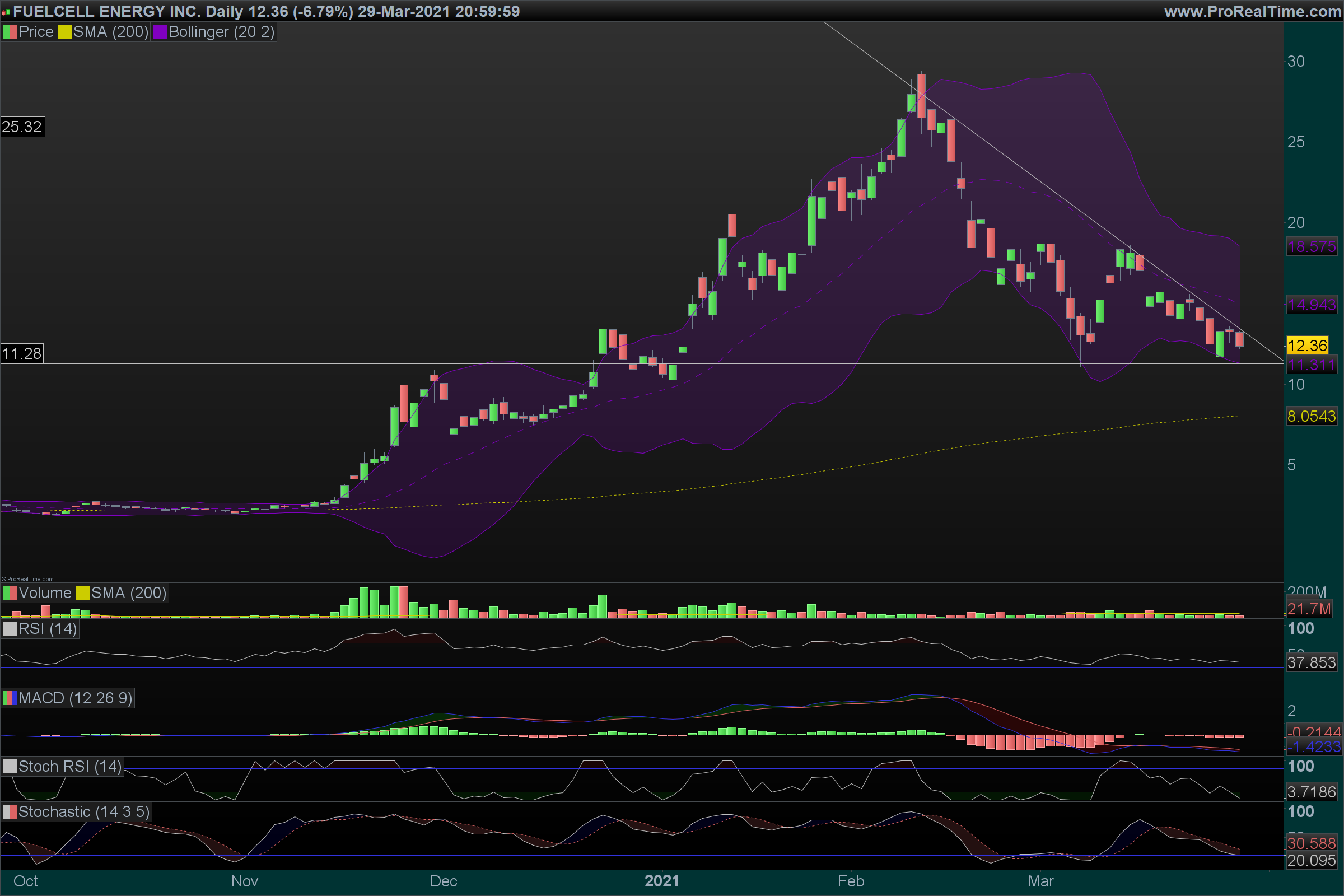
Task: Open the www.ProRealTime.com link
Action: [x=1253, y=11]
